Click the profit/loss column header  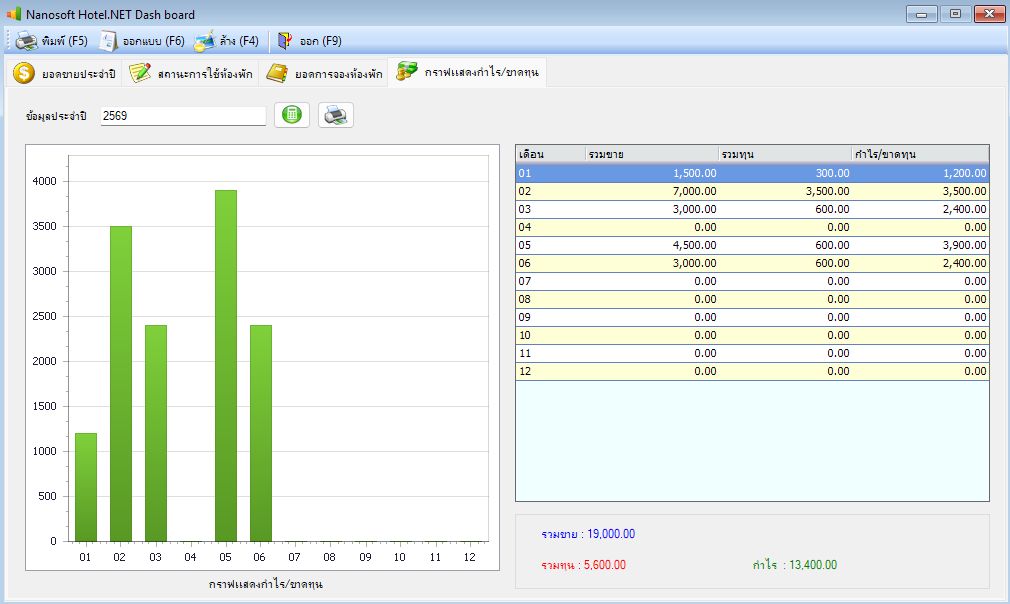[x=920, y=154]
